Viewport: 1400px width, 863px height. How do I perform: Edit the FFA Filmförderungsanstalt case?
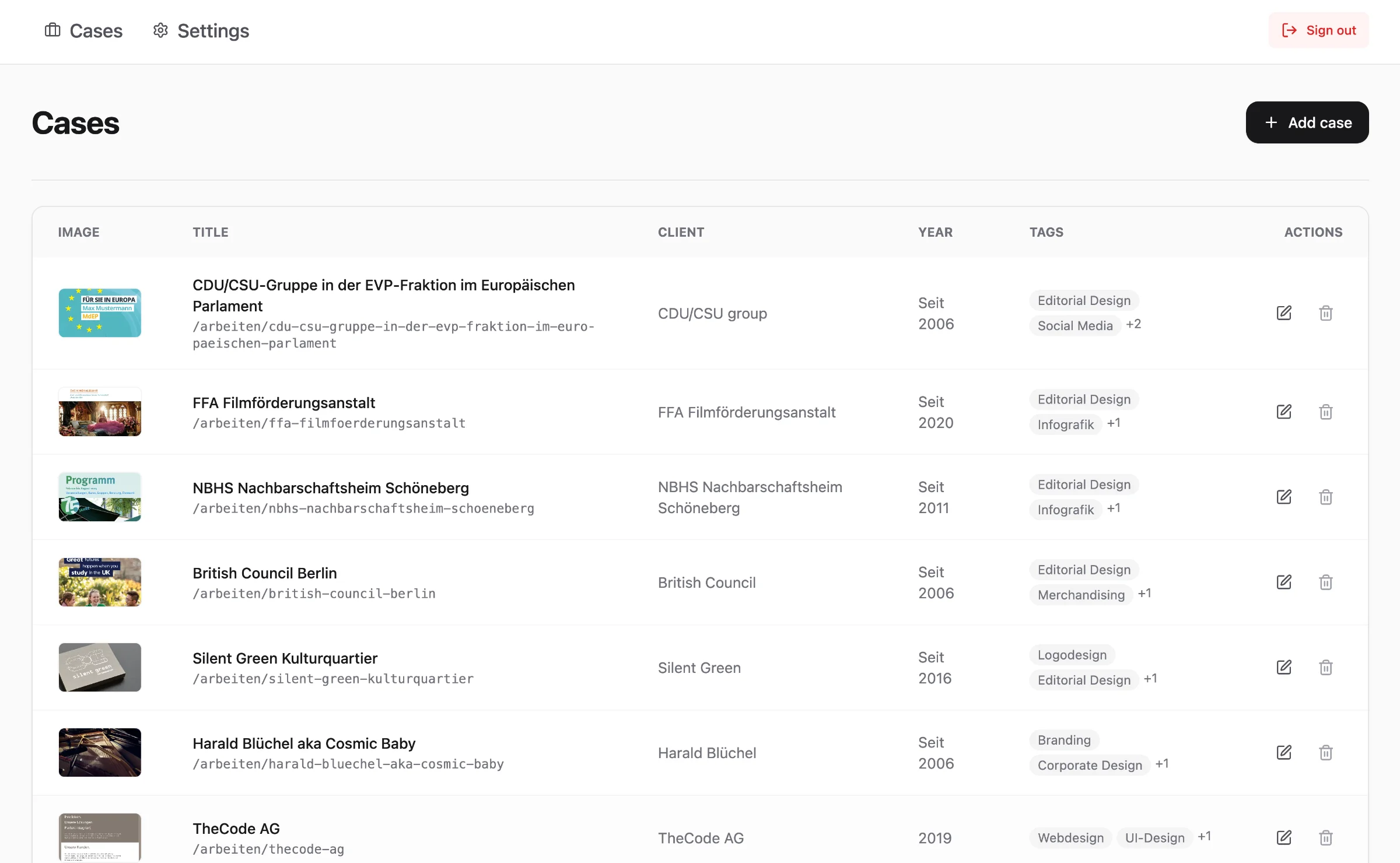click(1284, 412)
